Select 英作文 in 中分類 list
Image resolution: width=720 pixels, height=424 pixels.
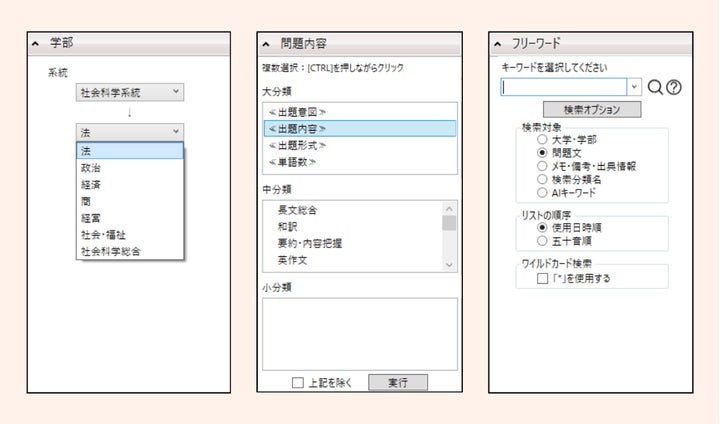[x=353, y=260]
